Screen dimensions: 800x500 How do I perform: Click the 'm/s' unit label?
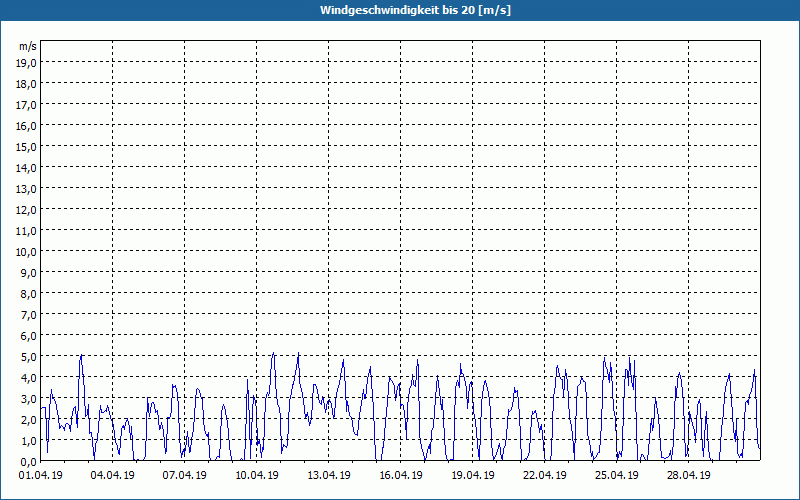(x=27, y=47)
